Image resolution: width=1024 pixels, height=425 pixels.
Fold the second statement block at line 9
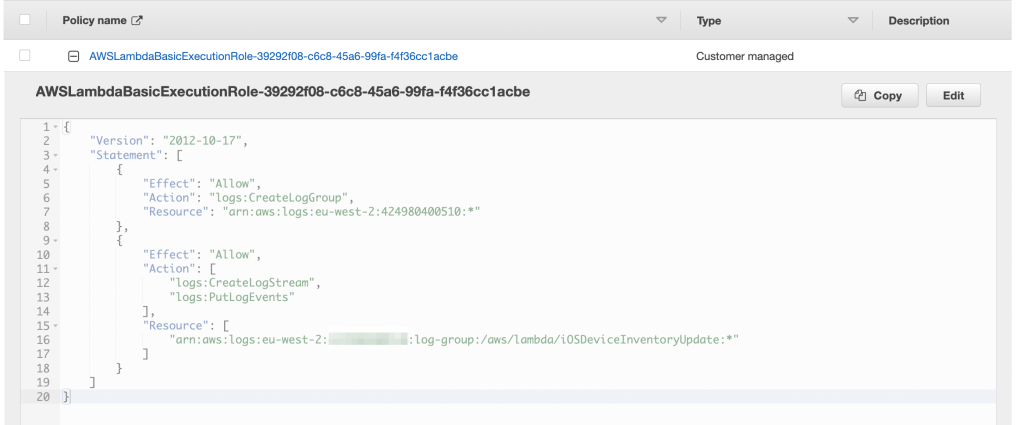tap(52, 240)
